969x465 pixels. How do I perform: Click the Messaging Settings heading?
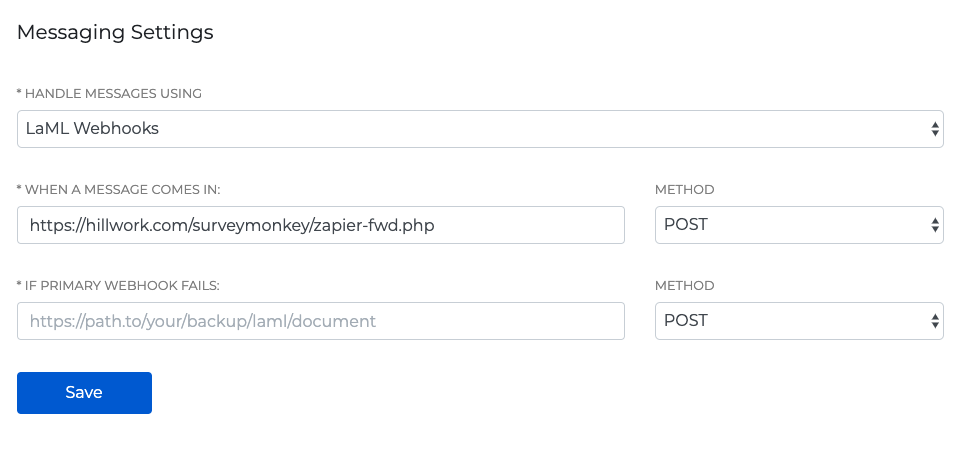coord(115,32)
